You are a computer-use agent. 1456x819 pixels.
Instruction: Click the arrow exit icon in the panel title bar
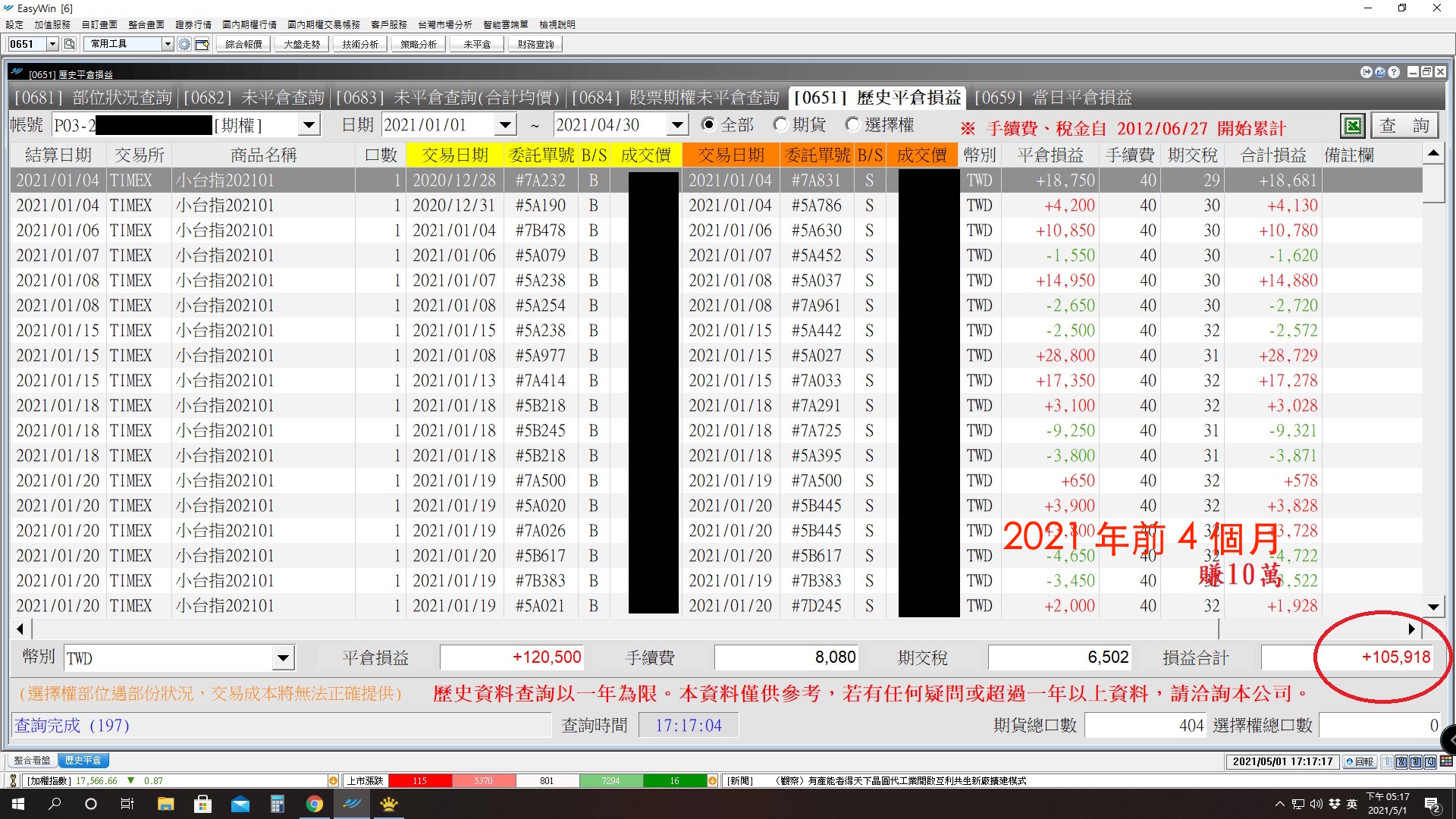[1367, 72]
